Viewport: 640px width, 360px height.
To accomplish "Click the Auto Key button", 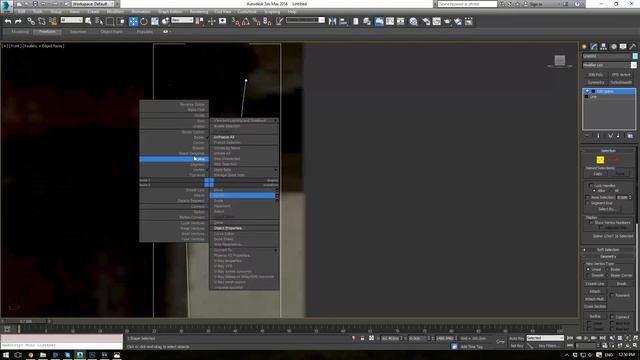I will point(516,338).
